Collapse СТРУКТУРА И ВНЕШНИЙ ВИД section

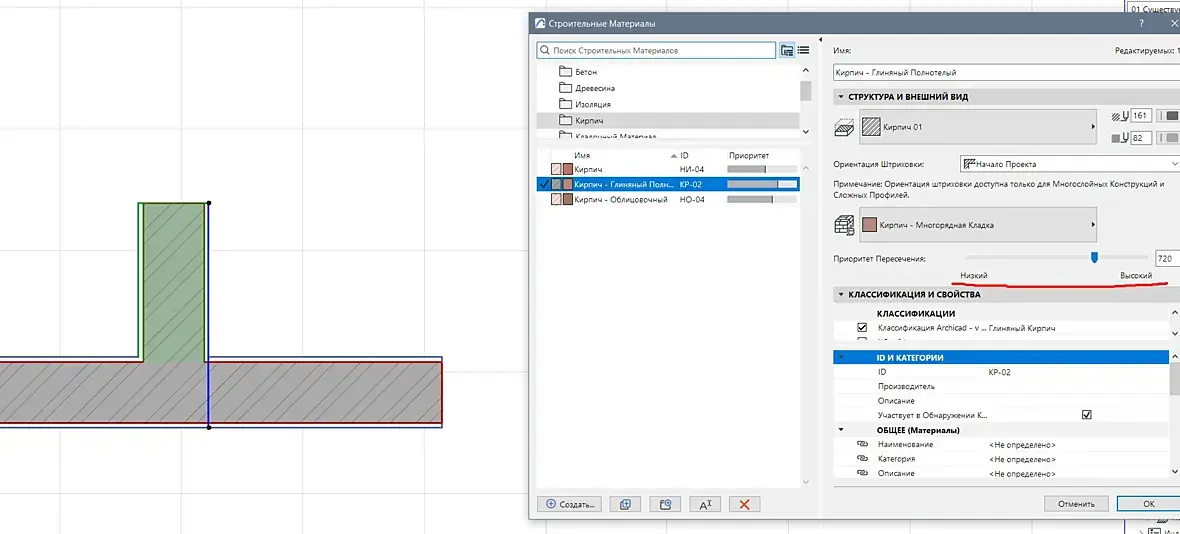[x=841, y=97]
